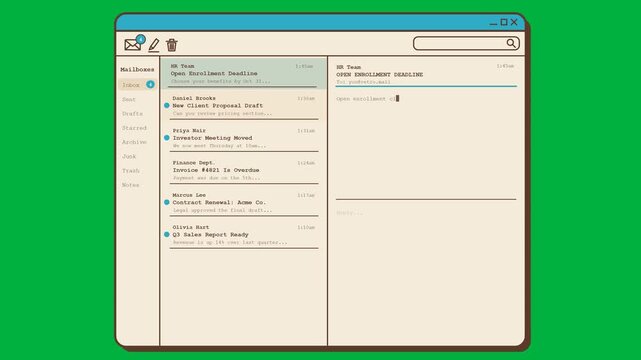Click the Finance Dept. sender name
Screen dimensions: 641x360
[x=194, y=163]
